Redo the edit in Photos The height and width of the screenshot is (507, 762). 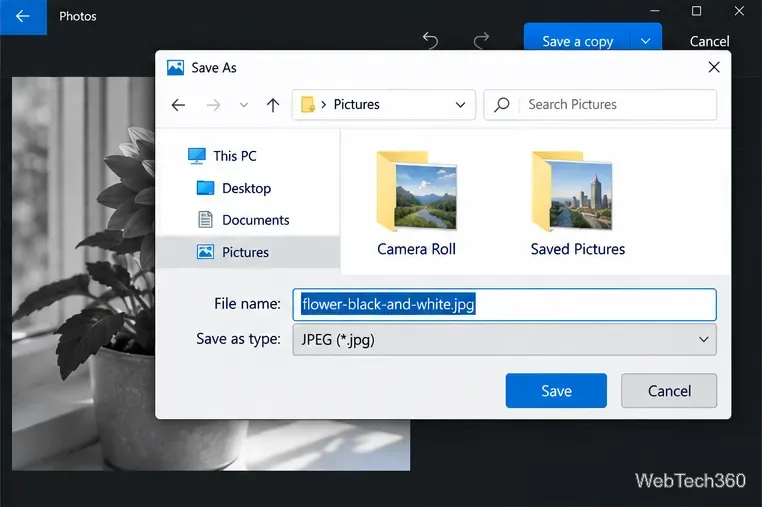(481, 40)
